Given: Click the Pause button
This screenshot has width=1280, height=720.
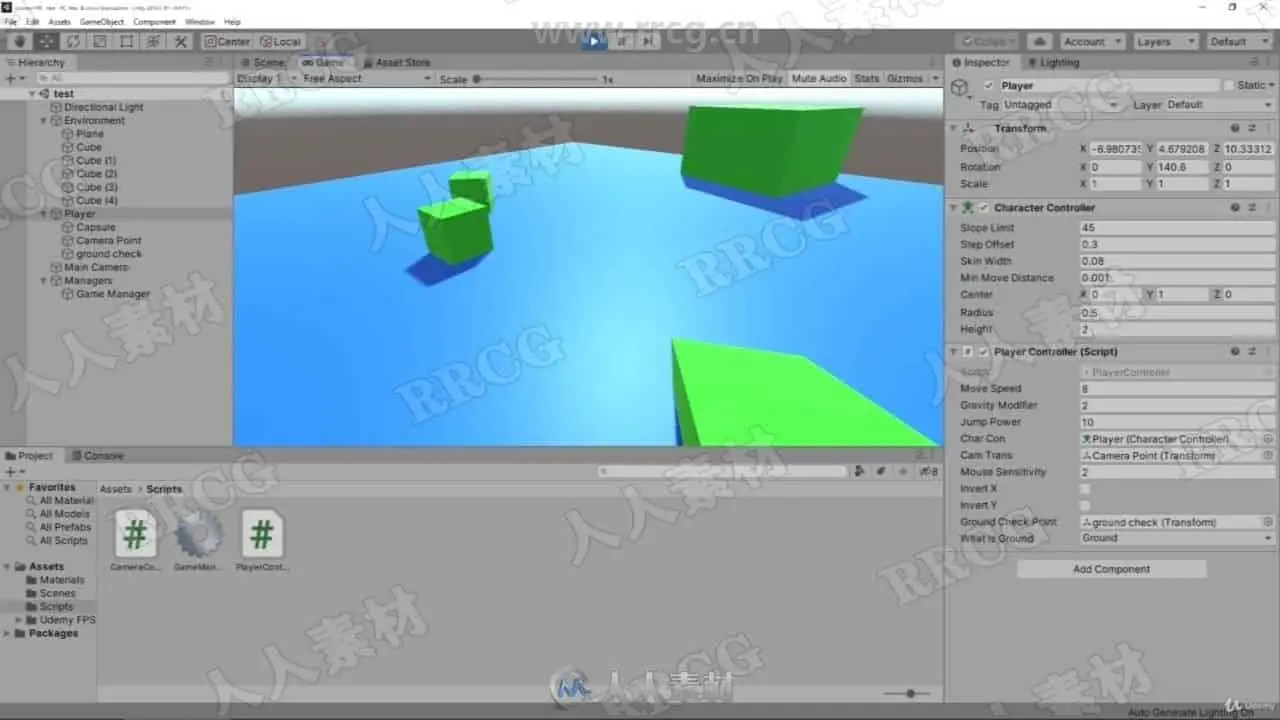Looking at the screenshot, I should click(621, 41).
